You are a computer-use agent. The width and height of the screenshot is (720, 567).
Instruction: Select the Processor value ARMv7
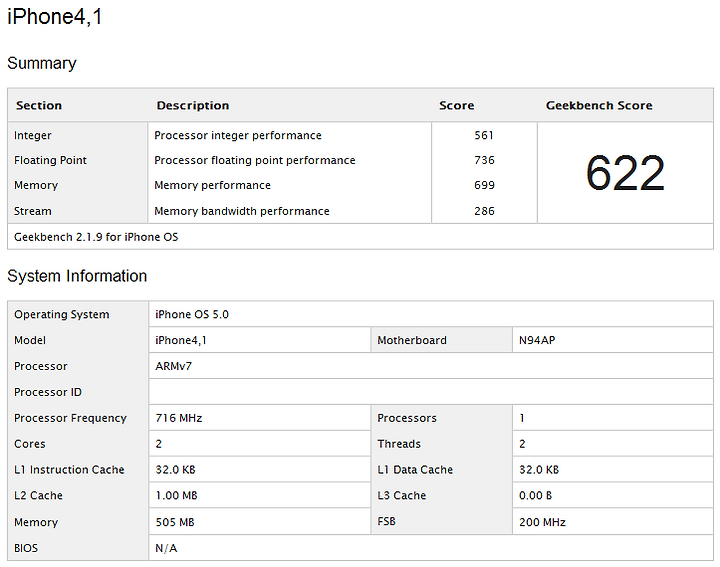pyautogui.click(x=174, y=366)
